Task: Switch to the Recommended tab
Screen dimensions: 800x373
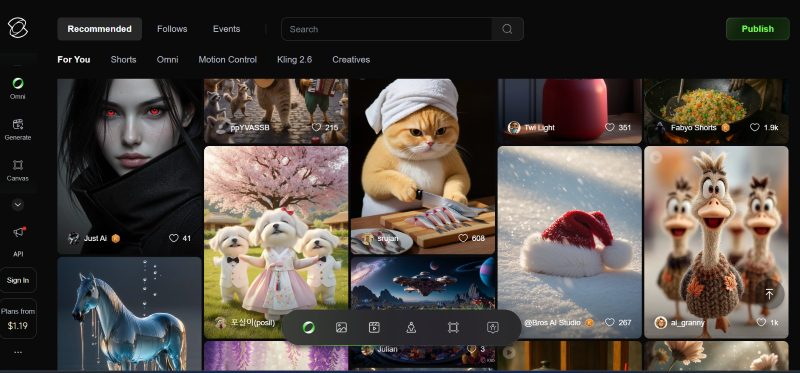Action: pos(99,29)
